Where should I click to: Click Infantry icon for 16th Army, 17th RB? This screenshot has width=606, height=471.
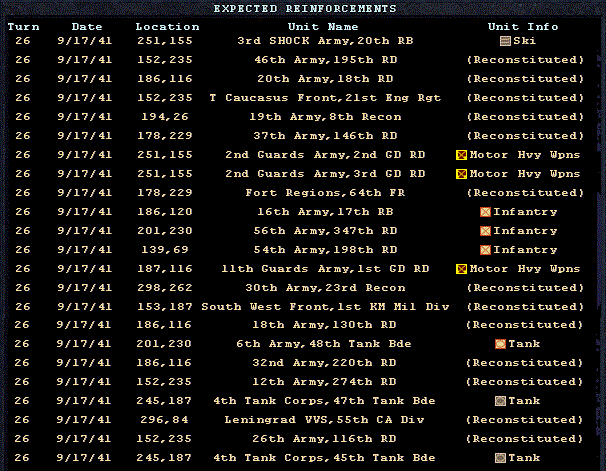[485, 212]
